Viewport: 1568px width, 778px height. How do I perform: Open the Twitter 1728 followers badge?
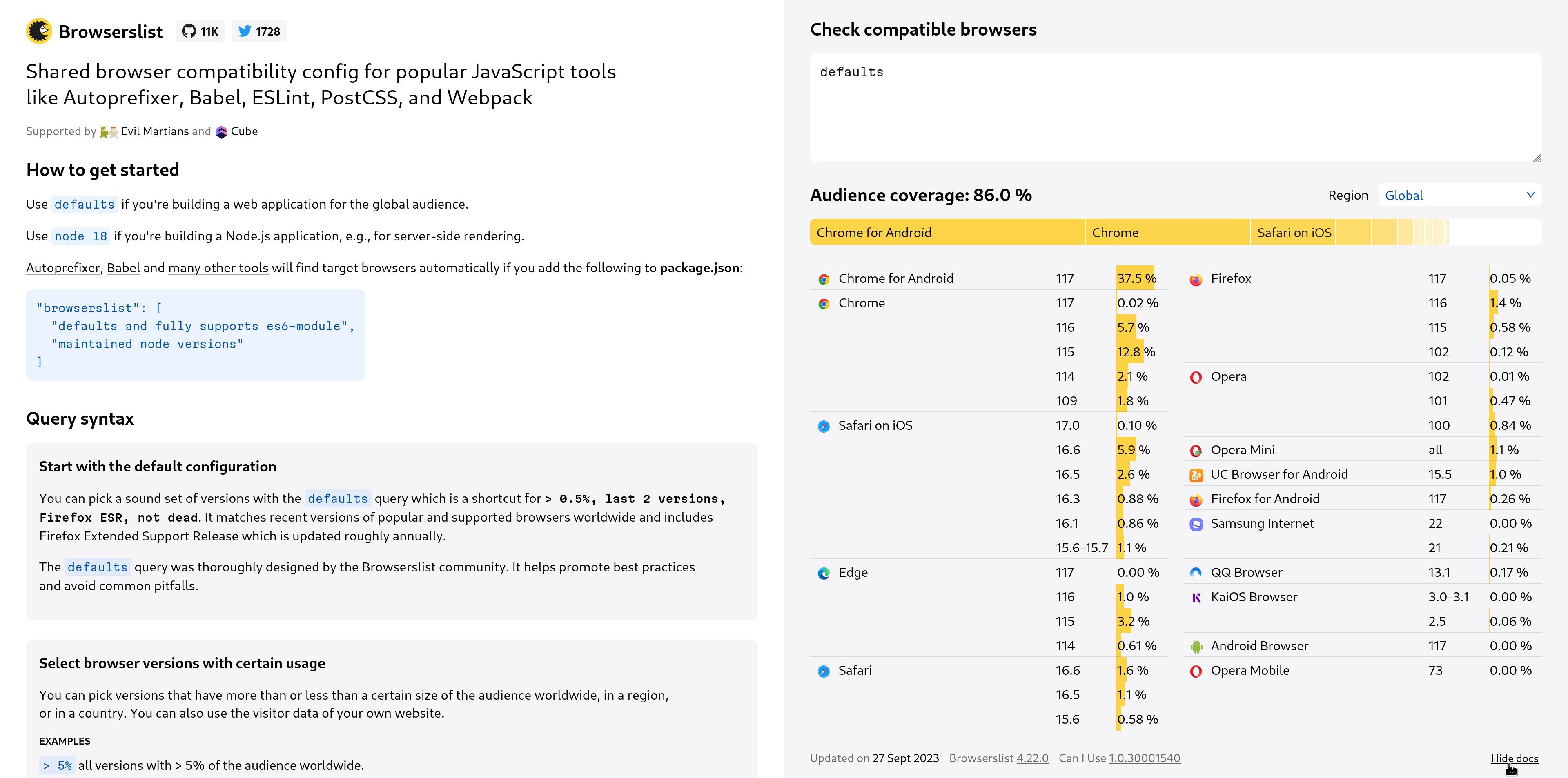pyautogui.click(x=259, y=31)
